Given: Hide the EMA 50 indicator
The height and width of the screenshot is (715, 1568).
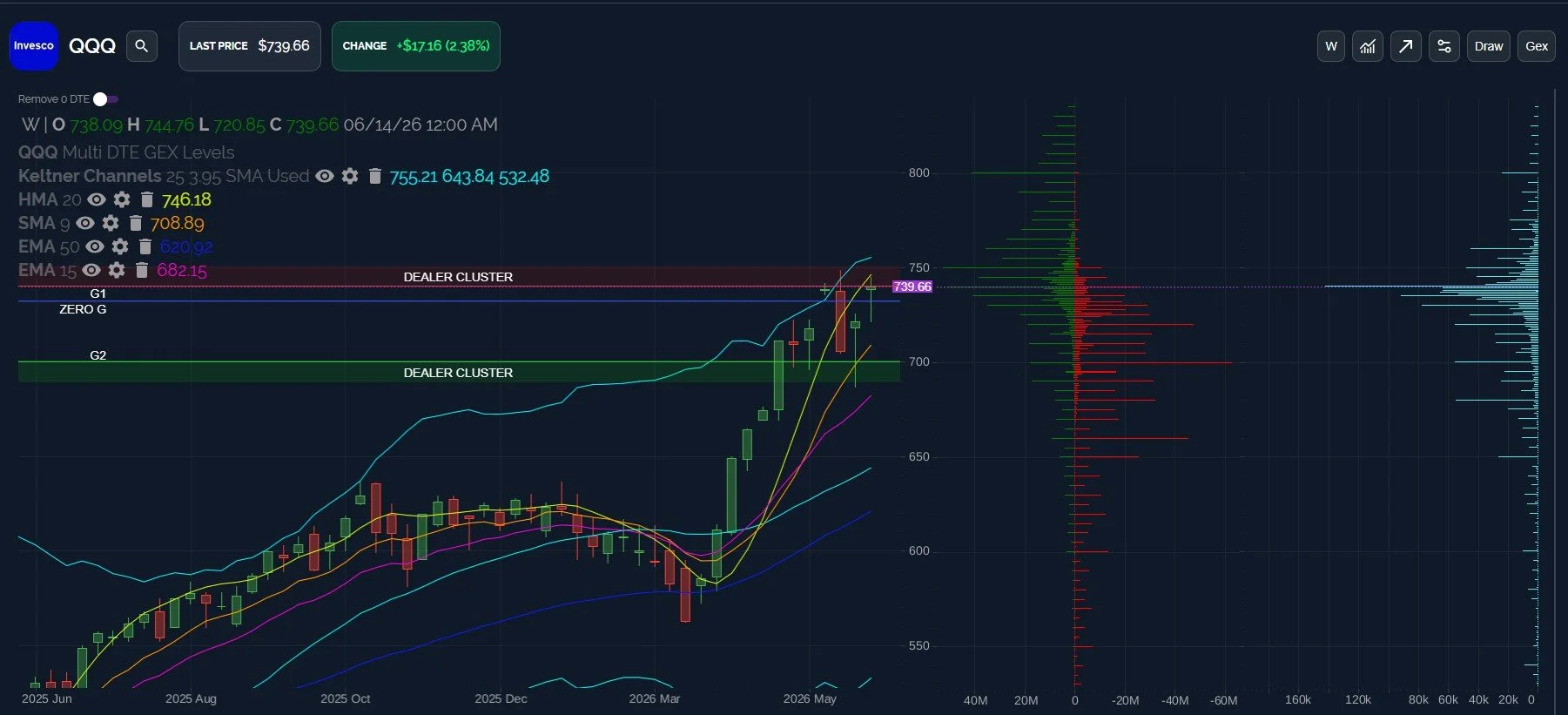Looking at the screenshot, I should click(95, 246).
